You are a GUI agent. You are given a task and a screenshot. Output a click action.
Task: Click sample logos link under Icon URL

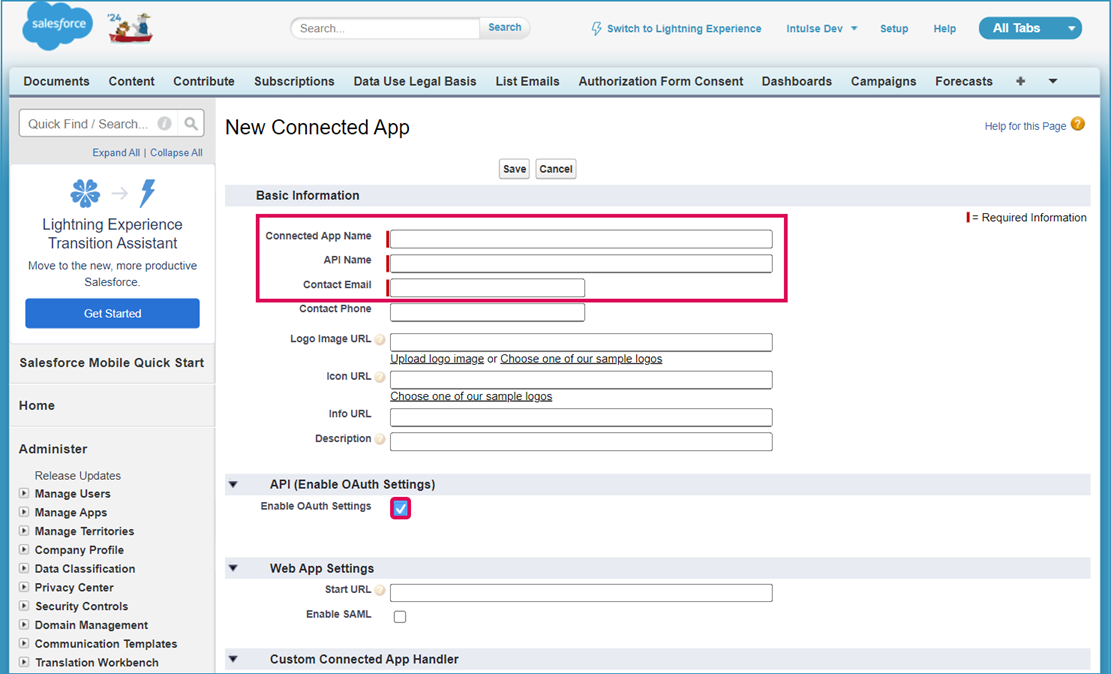pyautogui.click(x=471, y=396)
